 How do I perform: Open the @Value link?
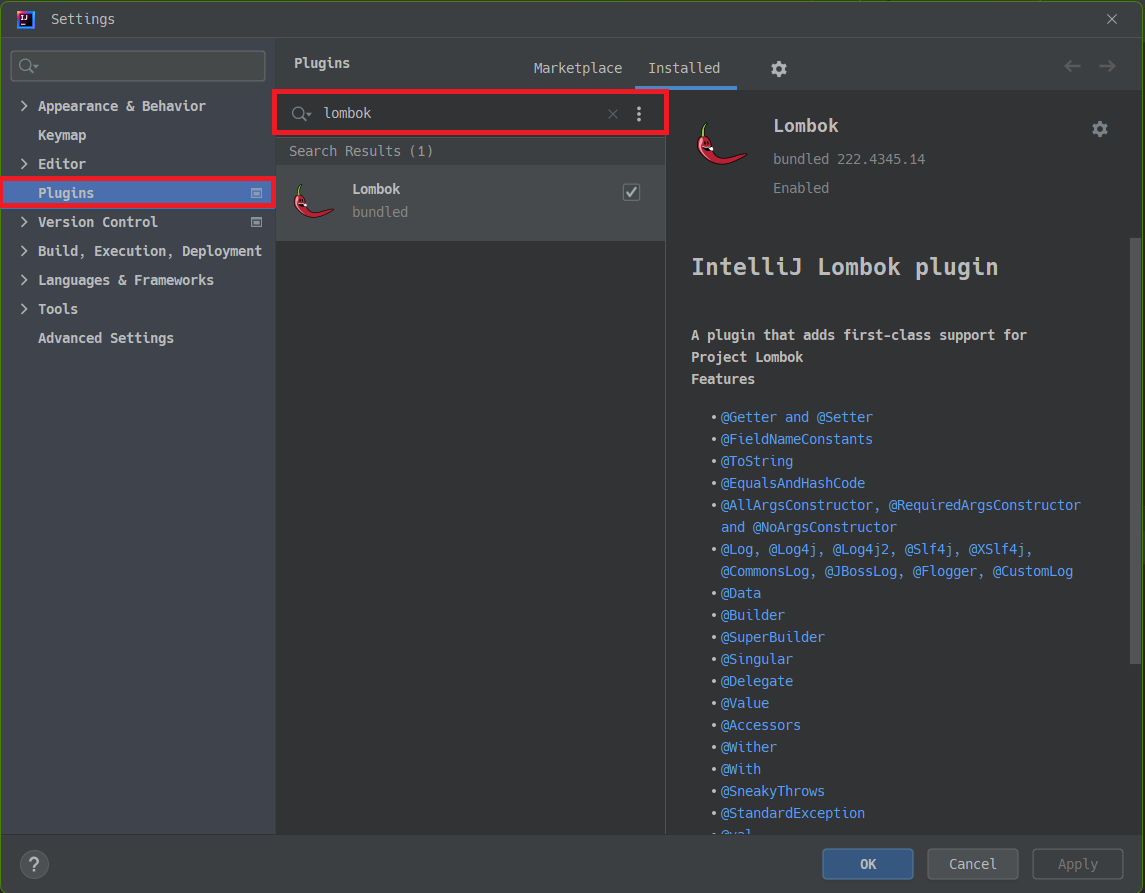click(745, 703)
